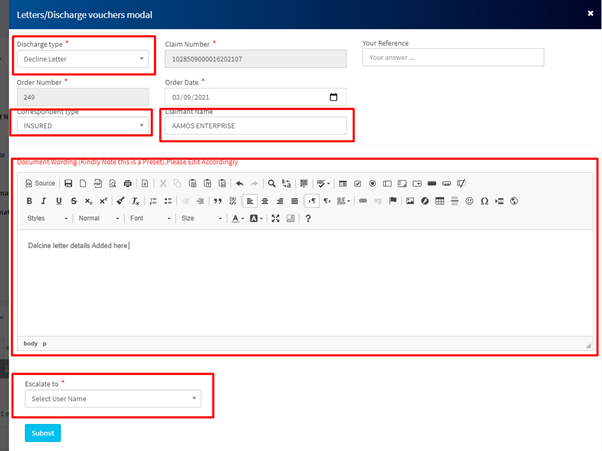
Task: Expand the Escalate to user dropdown
Action: coord(112,399)
